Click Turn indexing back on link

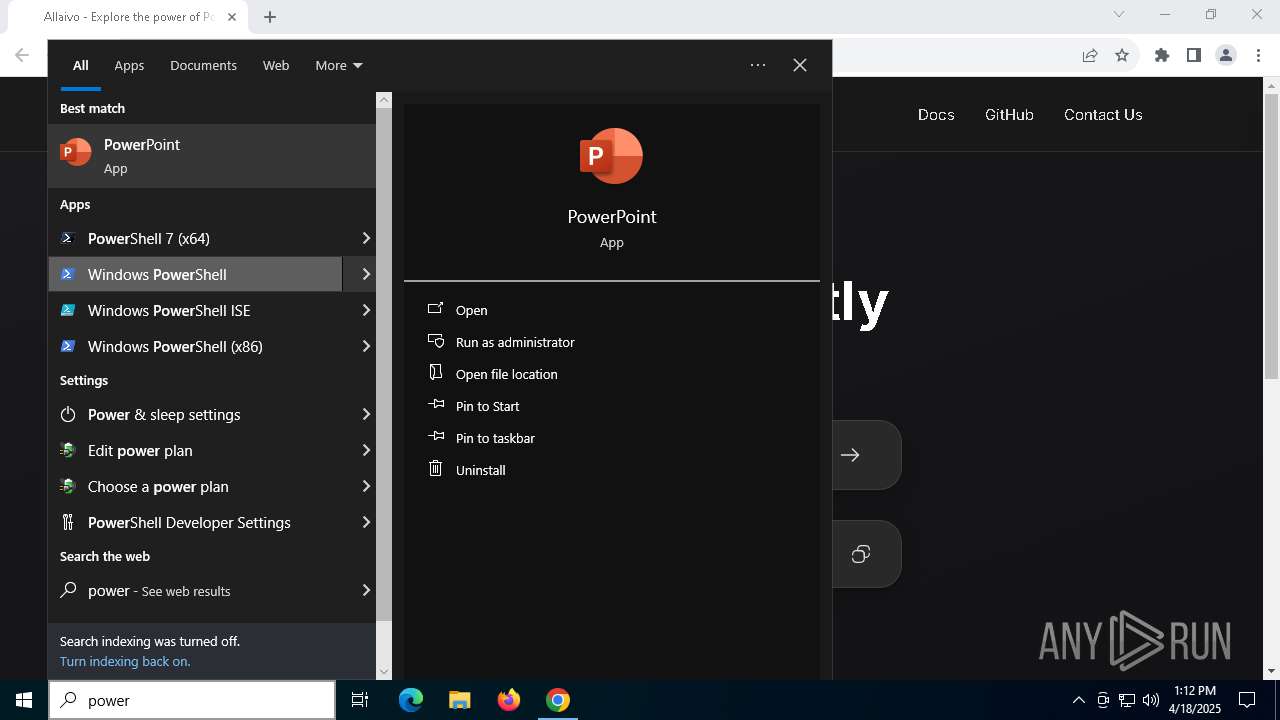125,661
